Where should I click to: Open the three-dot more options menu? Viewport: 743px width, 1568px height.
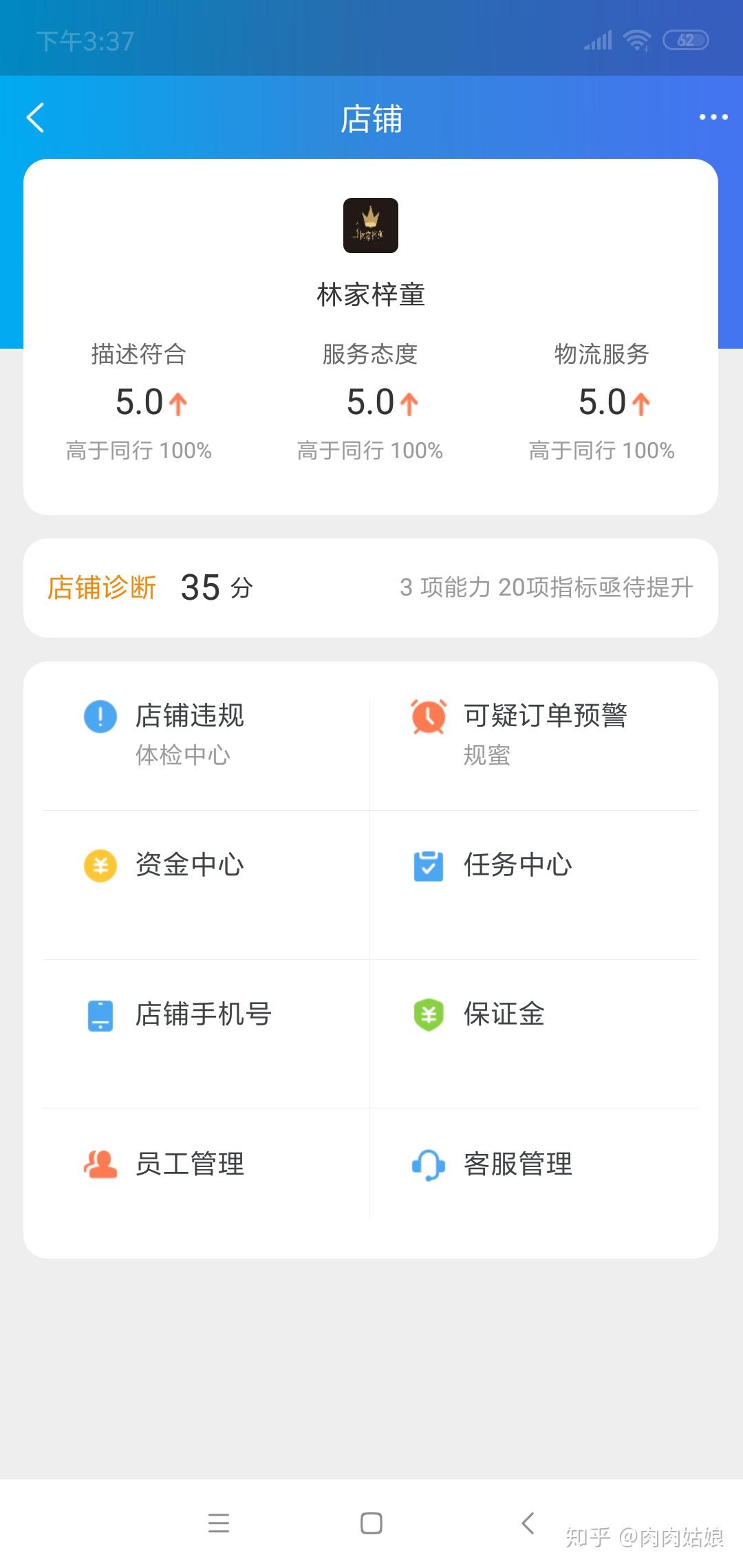(x=713, y=117)
